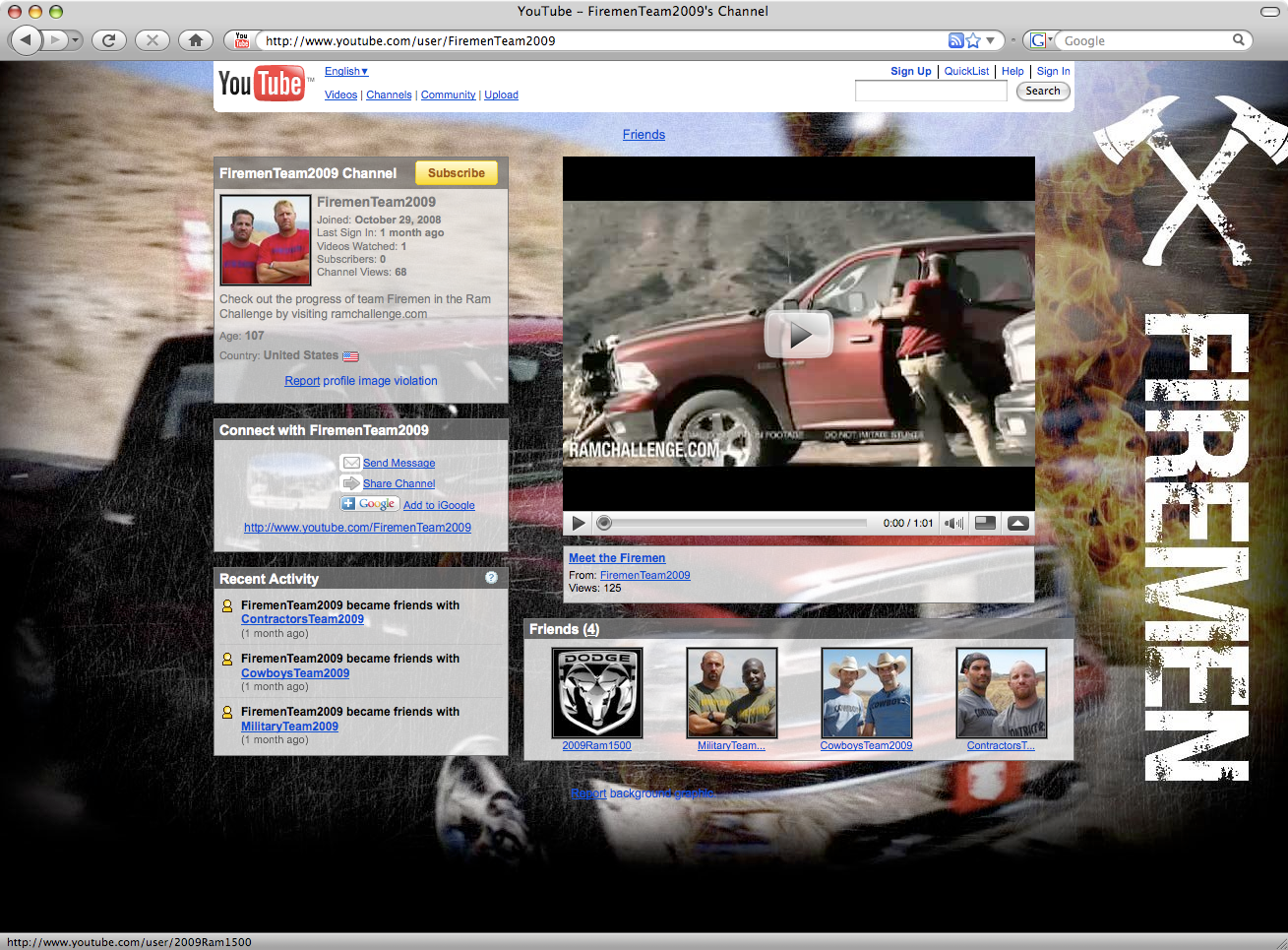The height and width of the screenshot is (950, 1288).
Task: Go back with the browser back arrow
Action: [x=26, y=40]
